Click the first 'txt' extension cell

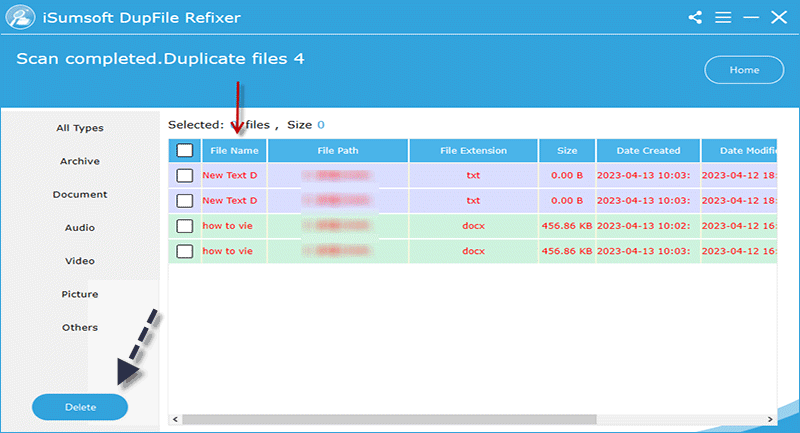pyautogui.click(x=473, y=175)
